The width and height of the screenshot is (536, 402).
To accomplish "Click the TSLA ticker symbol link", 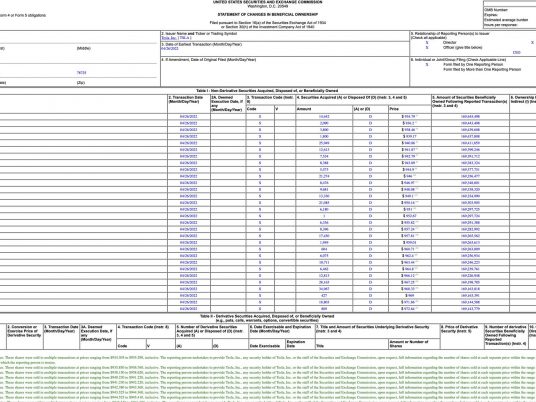I will (x=184, y=38).
